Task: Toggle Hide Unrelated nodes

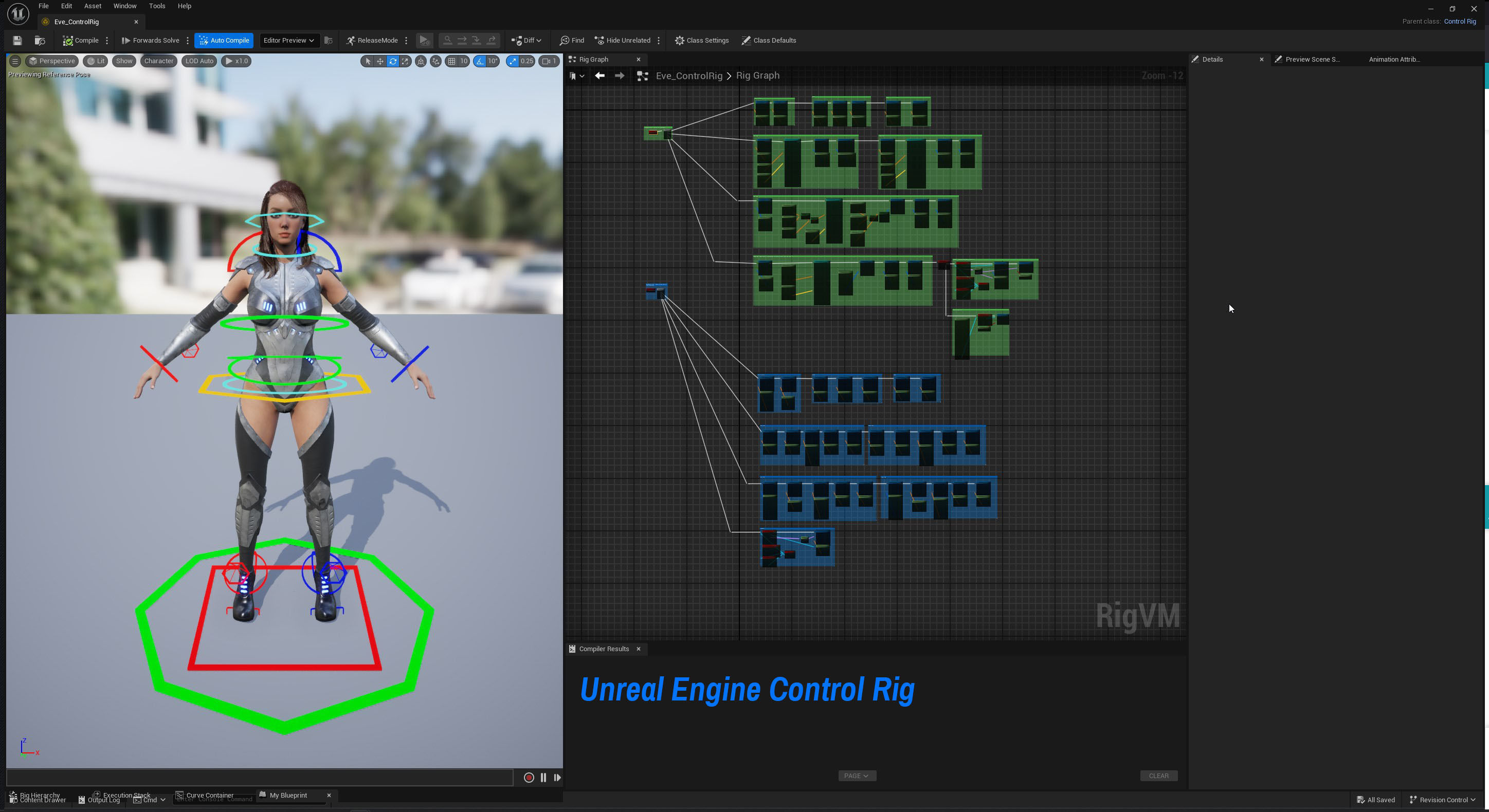Action: tap(623, 41)
